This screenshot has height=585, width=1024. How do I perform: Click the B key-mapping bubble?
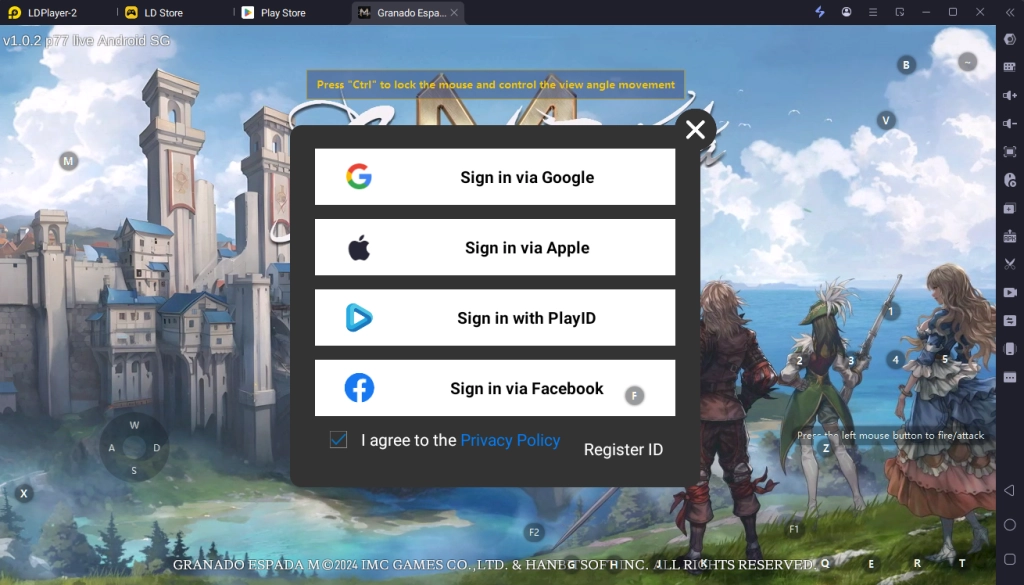tap(906, 65)
